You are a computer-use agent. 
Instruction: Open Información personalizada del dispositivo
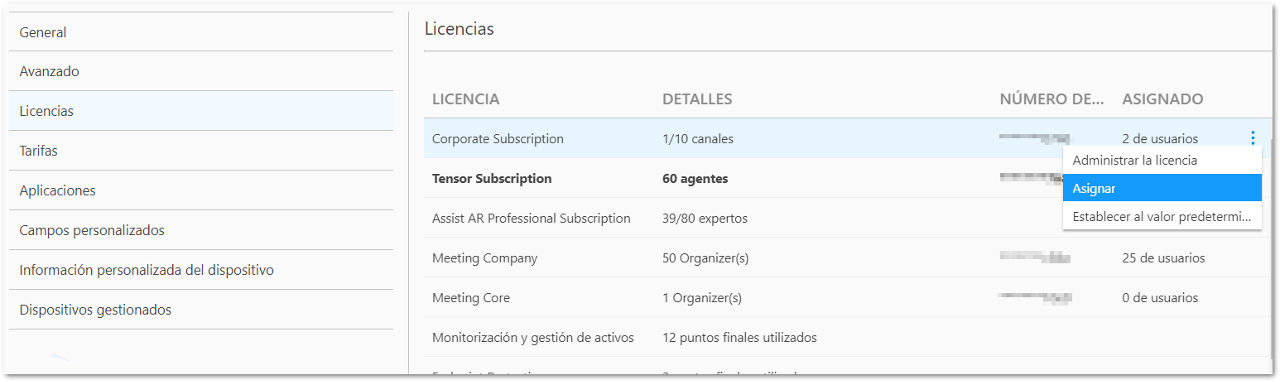[201, 270]
